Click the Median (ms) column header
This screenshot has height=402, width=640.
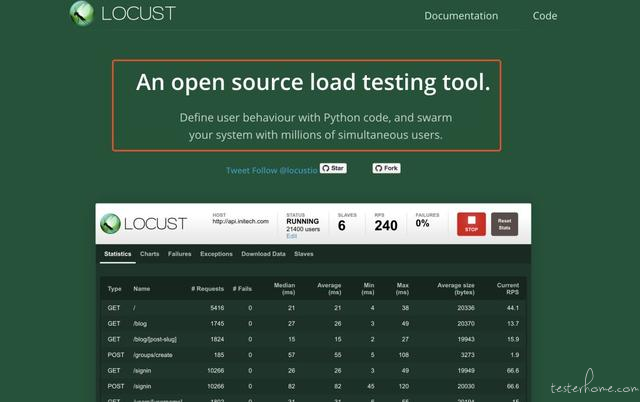tap(284, 289)
